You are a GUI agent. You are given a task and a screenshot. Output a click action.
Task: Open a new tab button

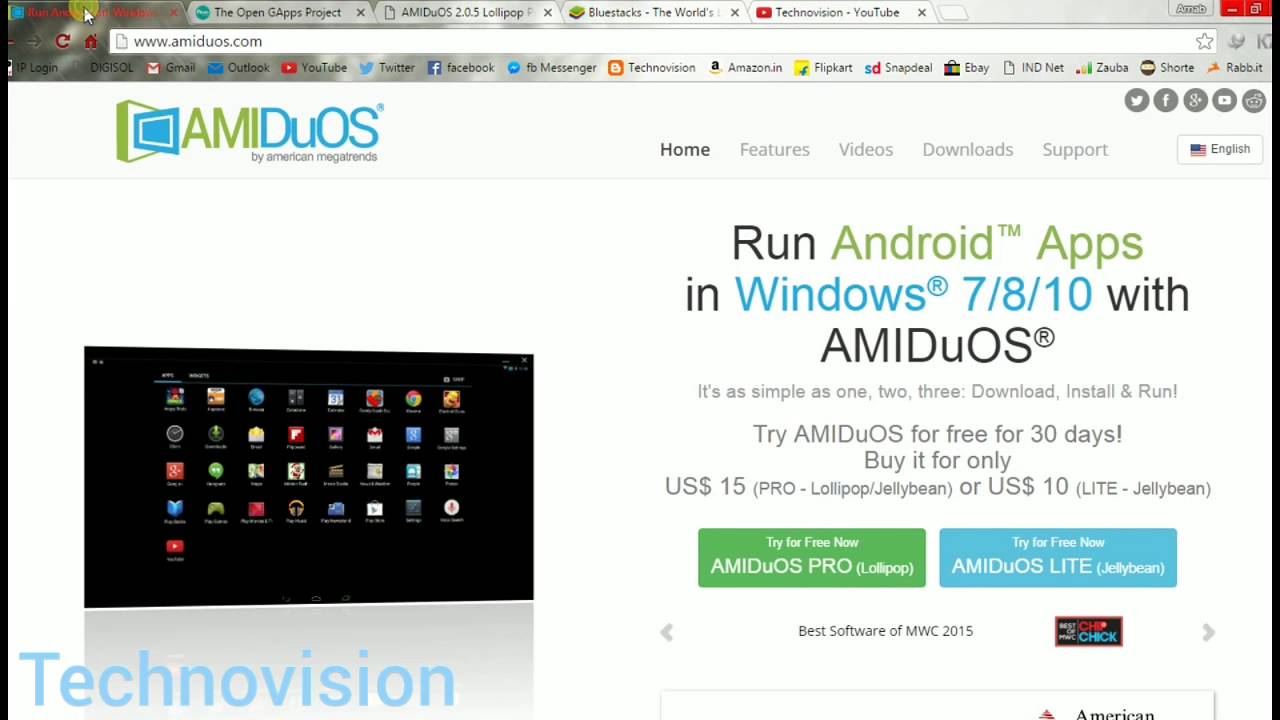point(954,12)
